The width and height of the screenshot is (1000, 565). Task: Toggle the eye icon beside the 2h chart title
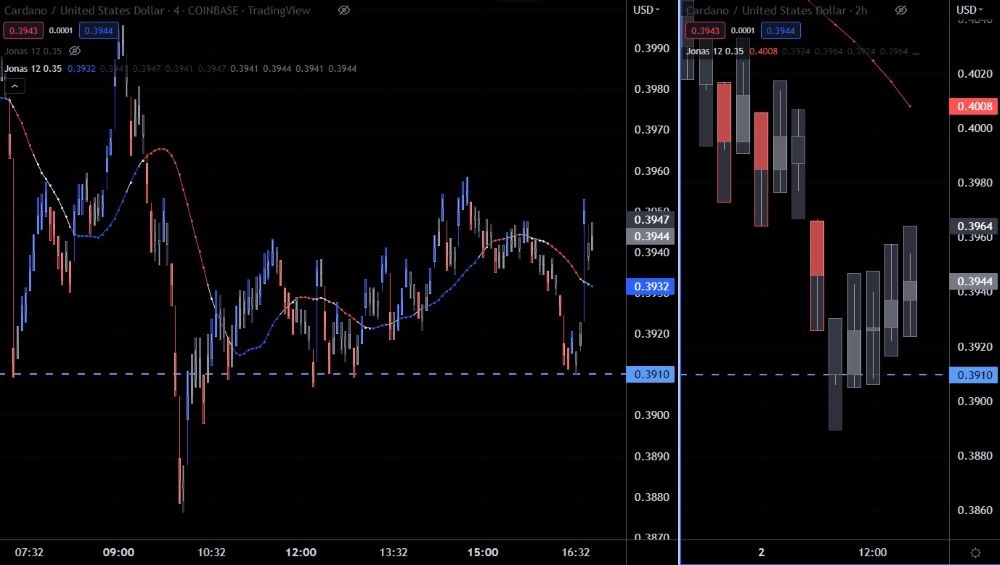coord(901,10)
